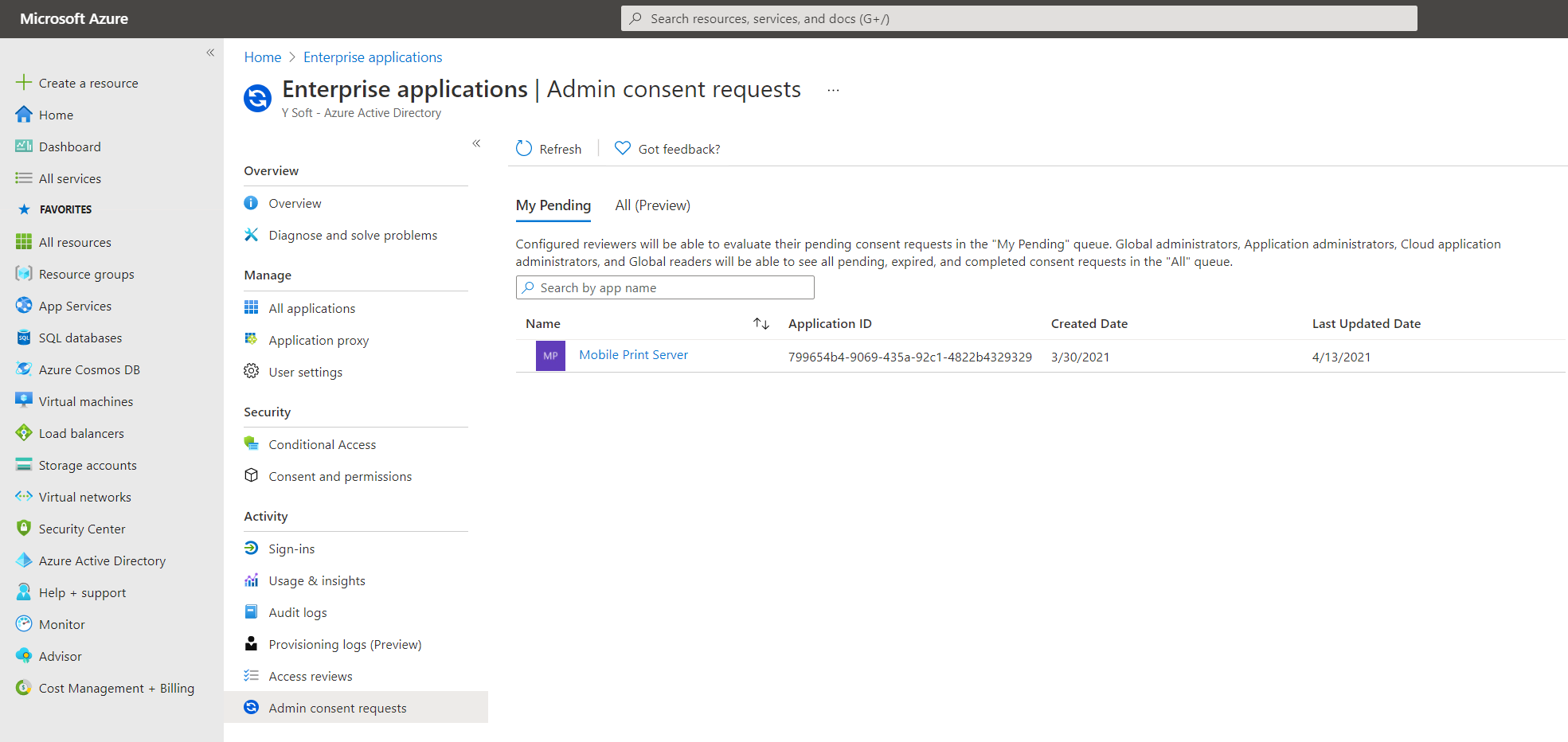
Task: Open Security Center shield icon
Action: [x=24, y=529]
